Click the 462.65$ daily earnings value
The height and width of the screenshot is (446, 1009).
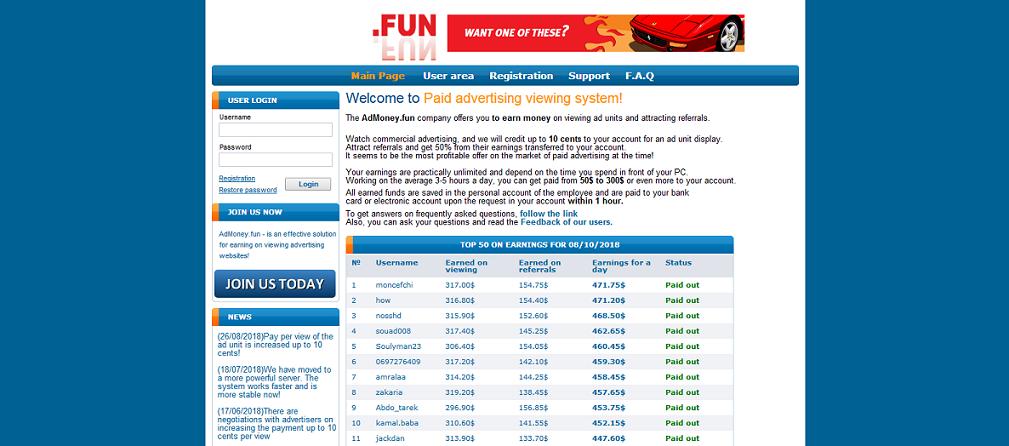tap(609, 331)
